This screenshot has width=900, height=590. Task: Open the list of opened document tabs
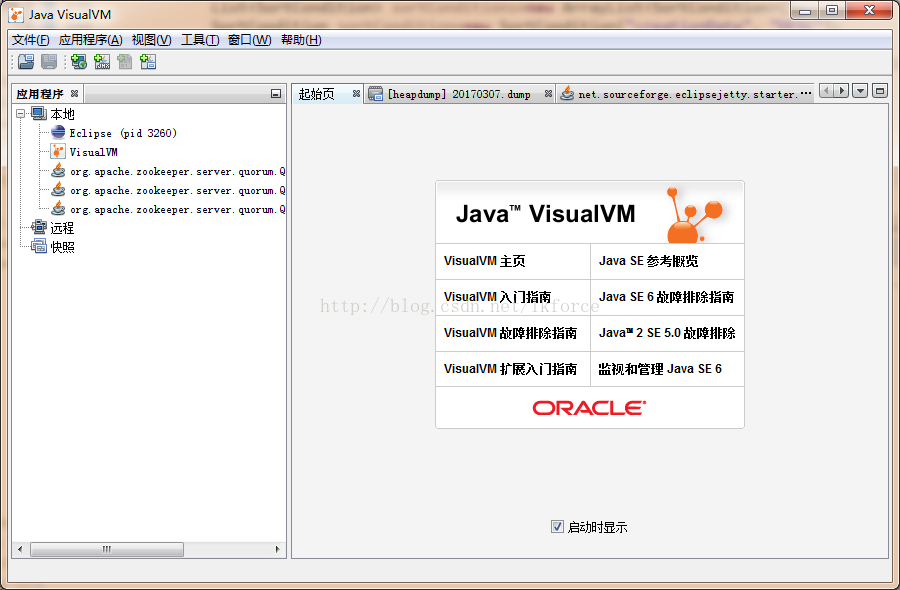pyautogui.click(x=860, y=91)
